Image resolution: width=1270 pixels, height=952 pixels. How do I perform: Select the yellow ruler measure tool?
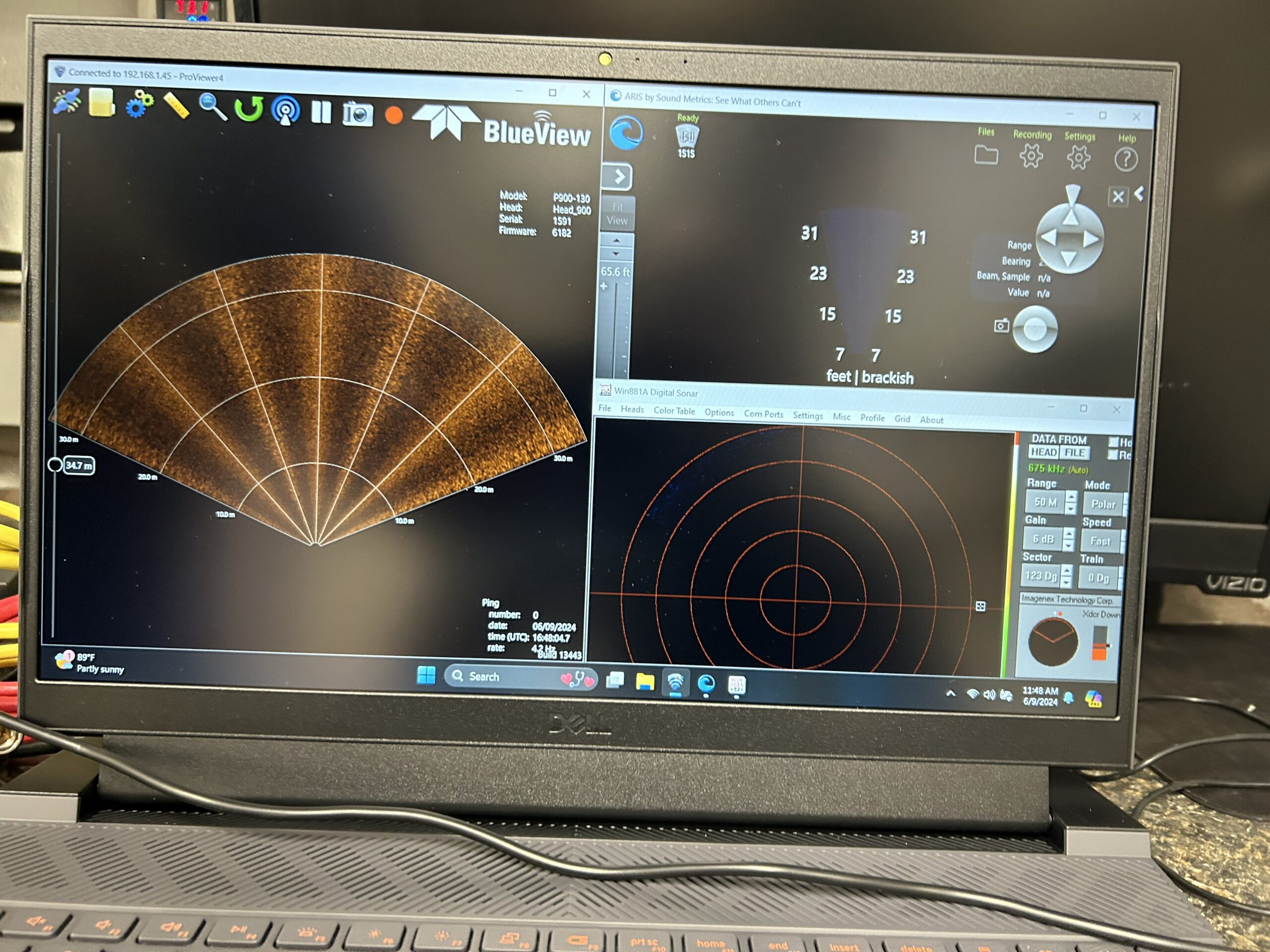[176, 106]
